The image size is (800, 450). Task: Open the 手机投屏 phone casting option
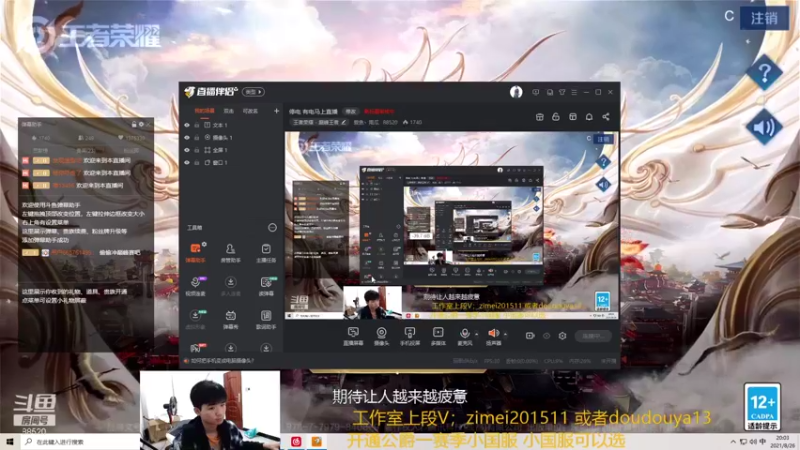point(410,336)
